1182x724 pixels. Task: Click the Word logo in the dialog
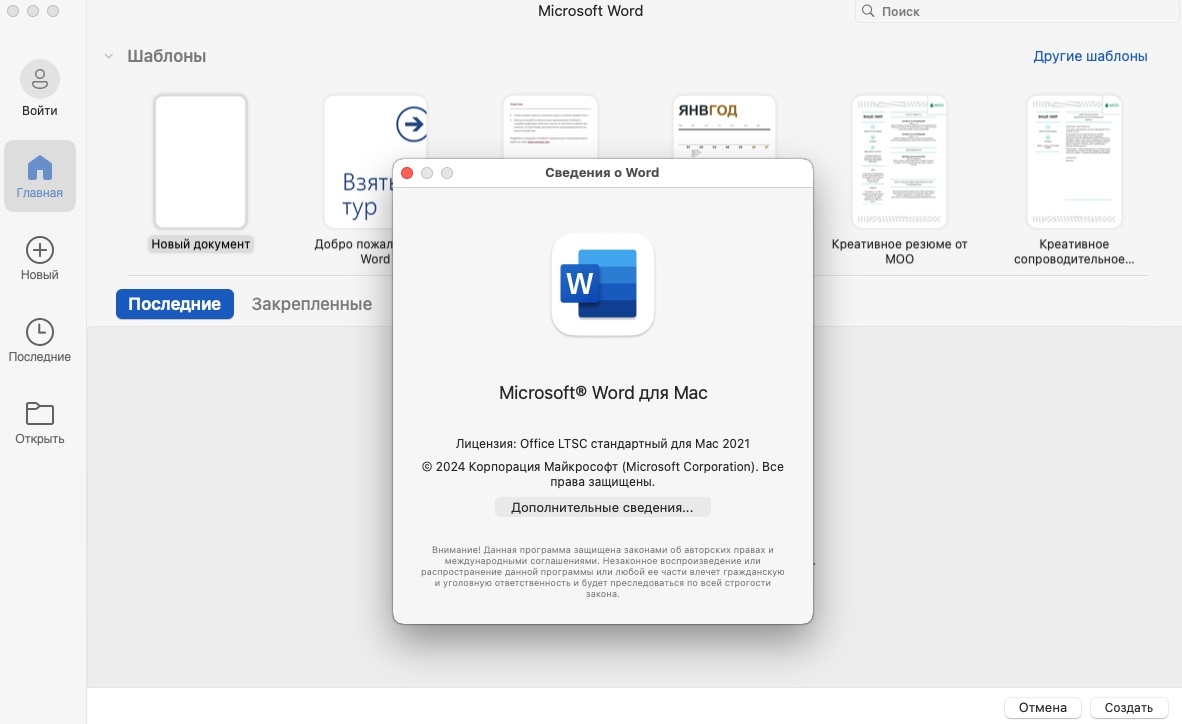[x=602, y=284]
